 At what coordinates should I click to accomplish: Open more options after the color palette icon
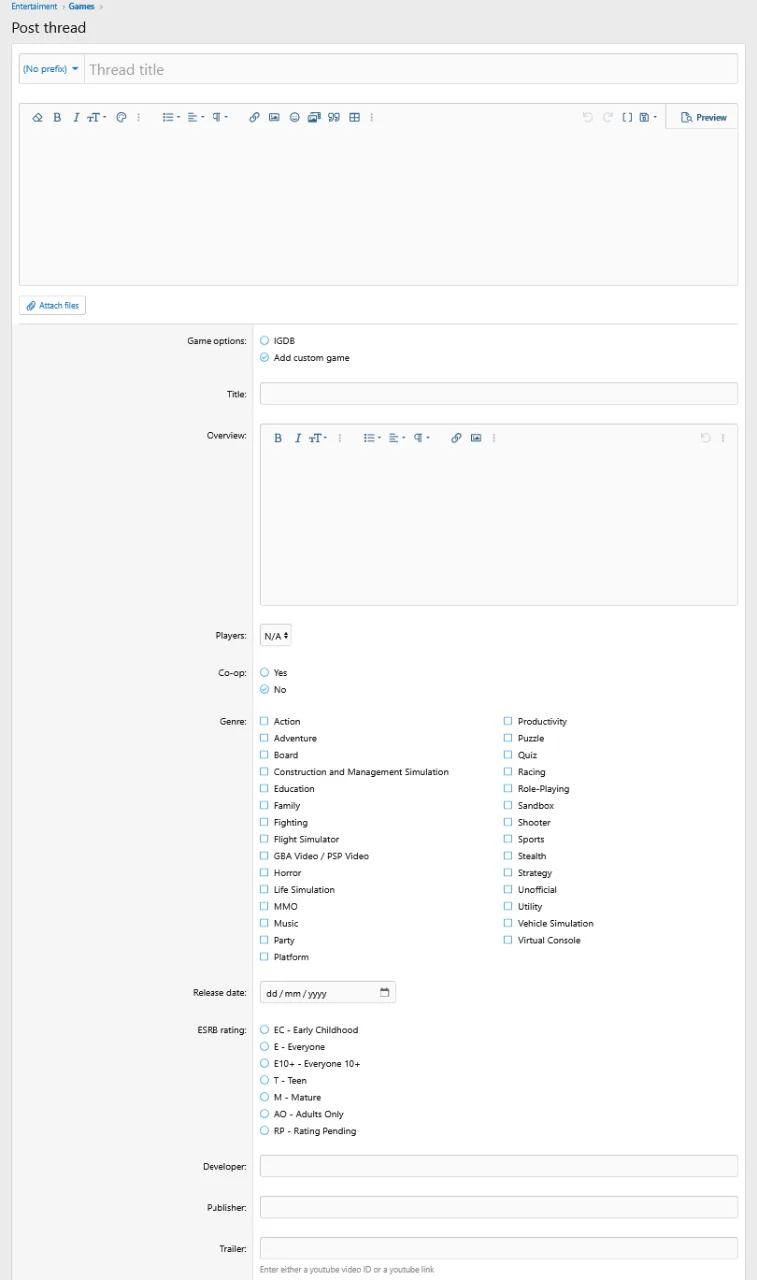pos(139,117)
